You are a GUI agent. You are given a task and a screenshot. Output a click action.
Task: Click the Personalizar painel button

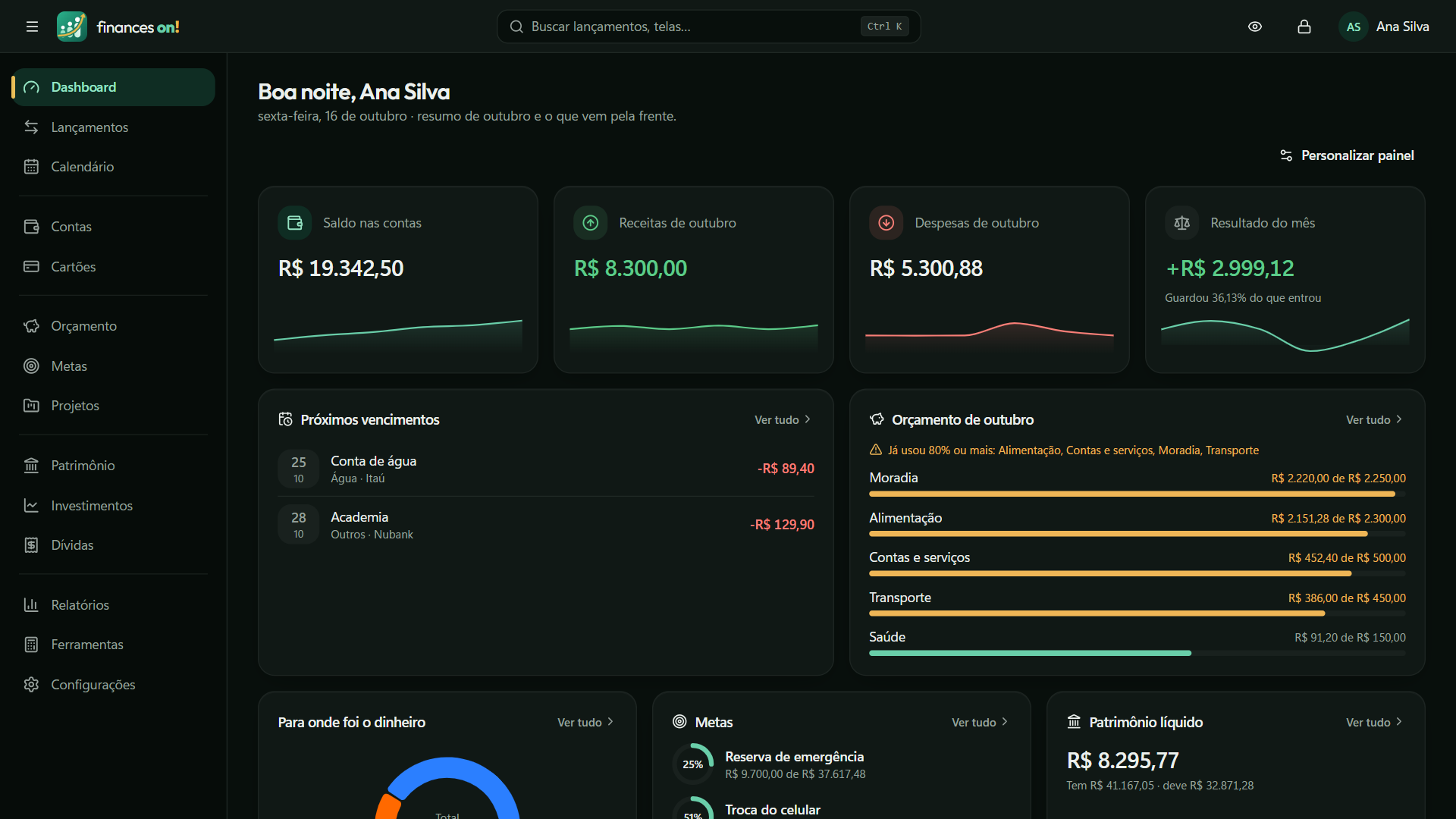[1347, 155]
